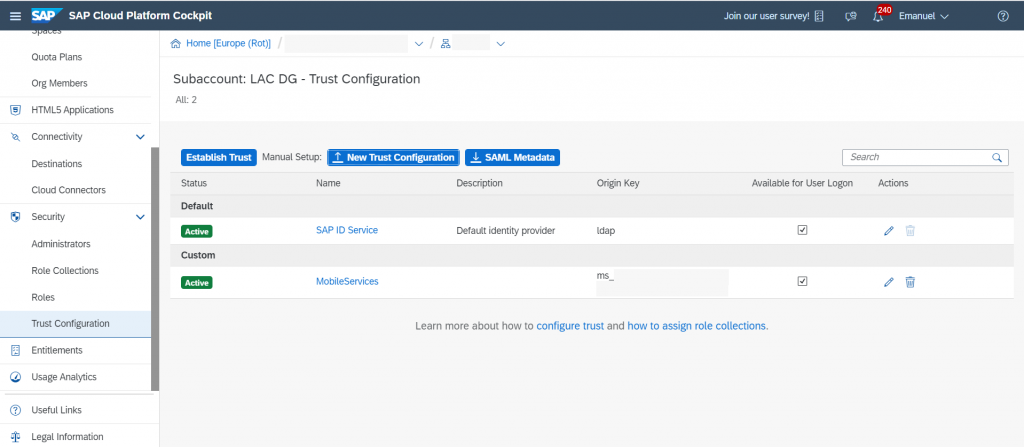Click the Name column header
1024x447 pixels.
pyautogui.click(x=328, y=183)
